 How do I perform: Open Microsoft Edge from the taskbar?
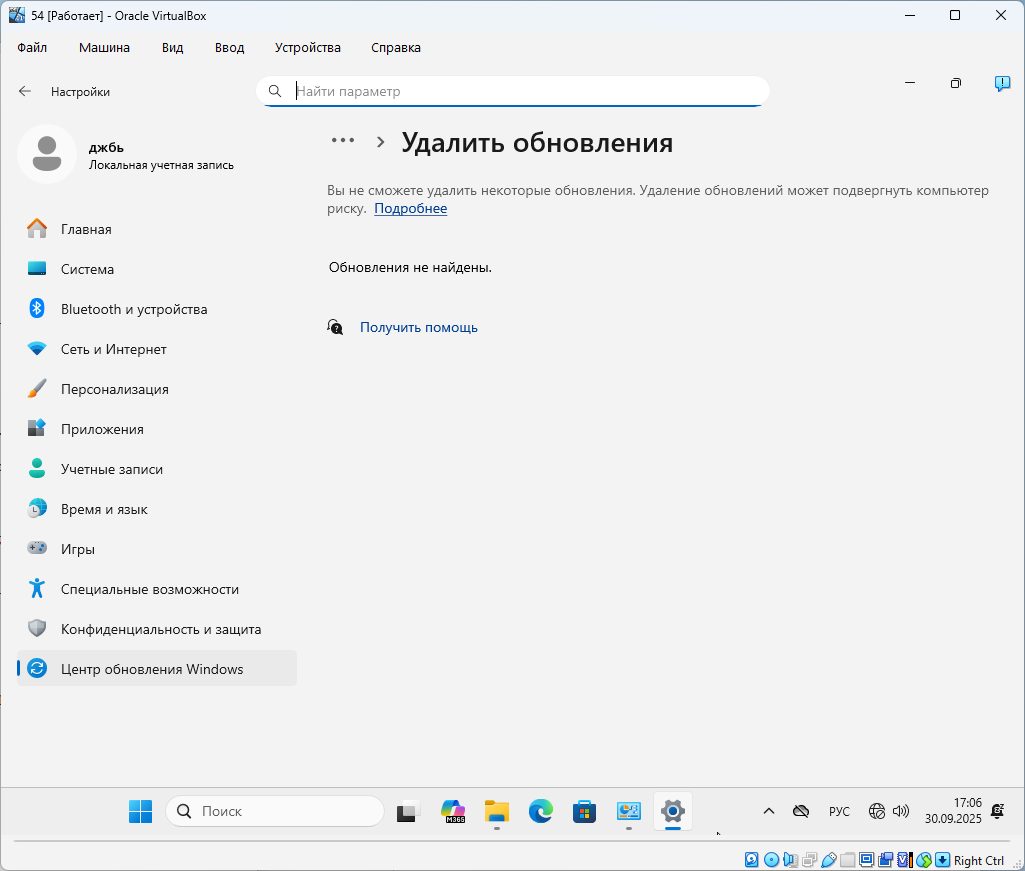[541, 811]
